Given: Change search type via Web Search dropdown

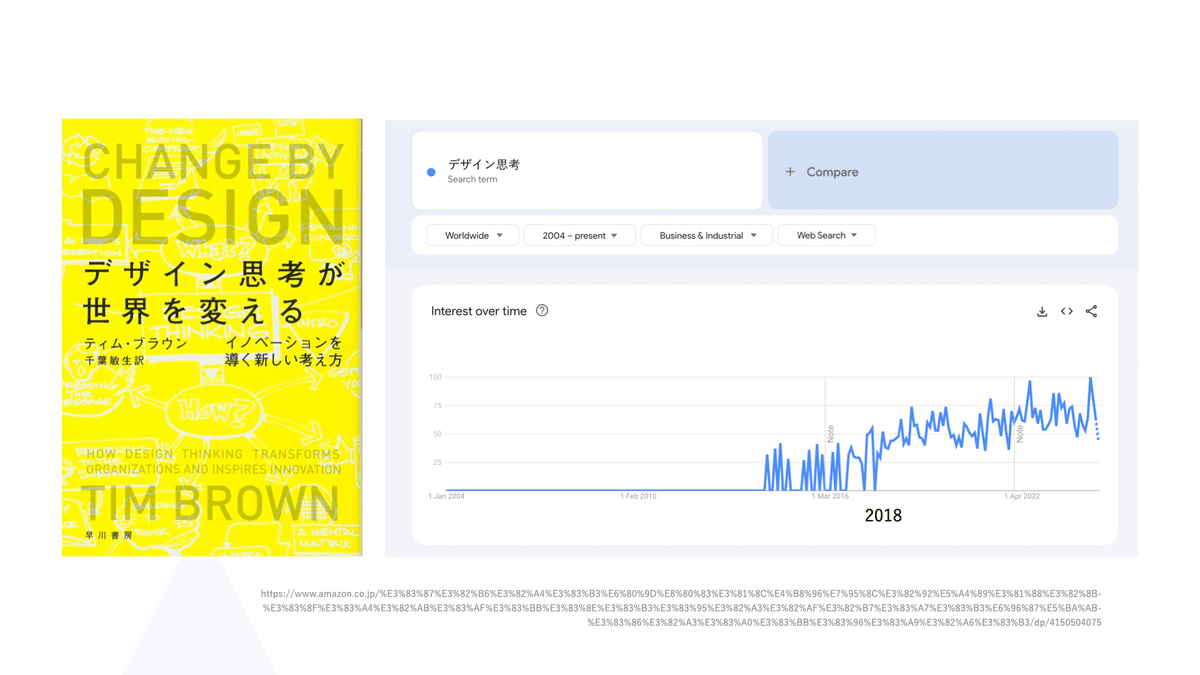Looking at the screenshot, I should coord(826,234).
